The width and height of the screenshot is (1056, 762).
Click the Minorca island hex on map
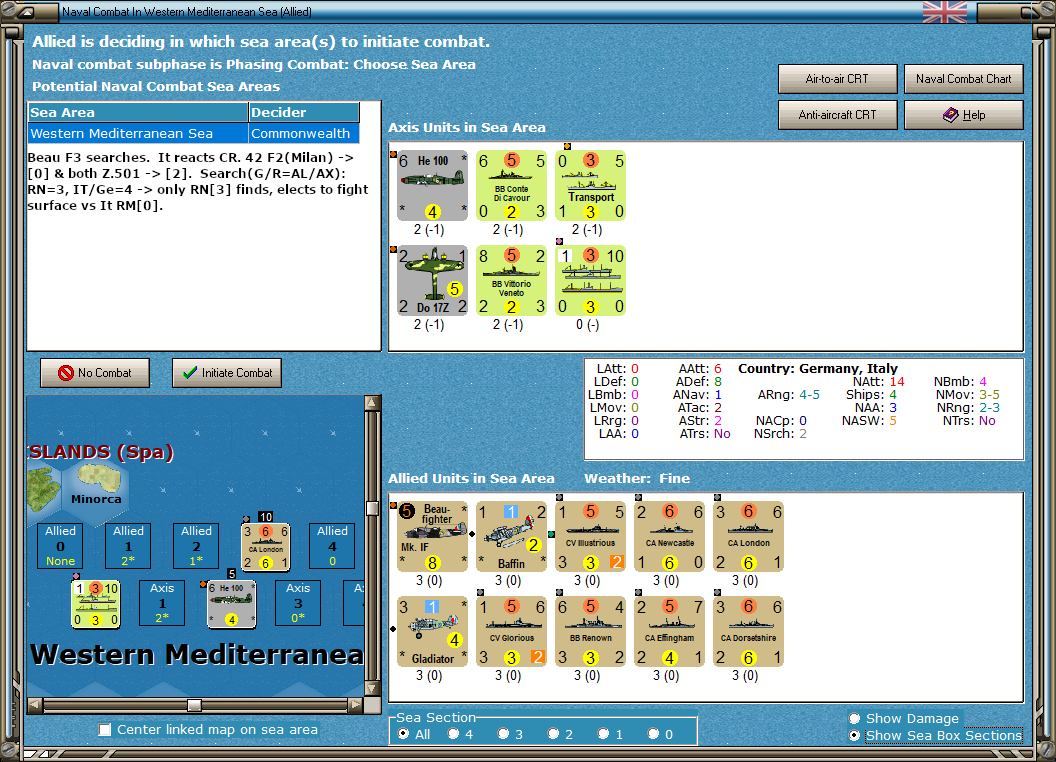coord(96,489)
